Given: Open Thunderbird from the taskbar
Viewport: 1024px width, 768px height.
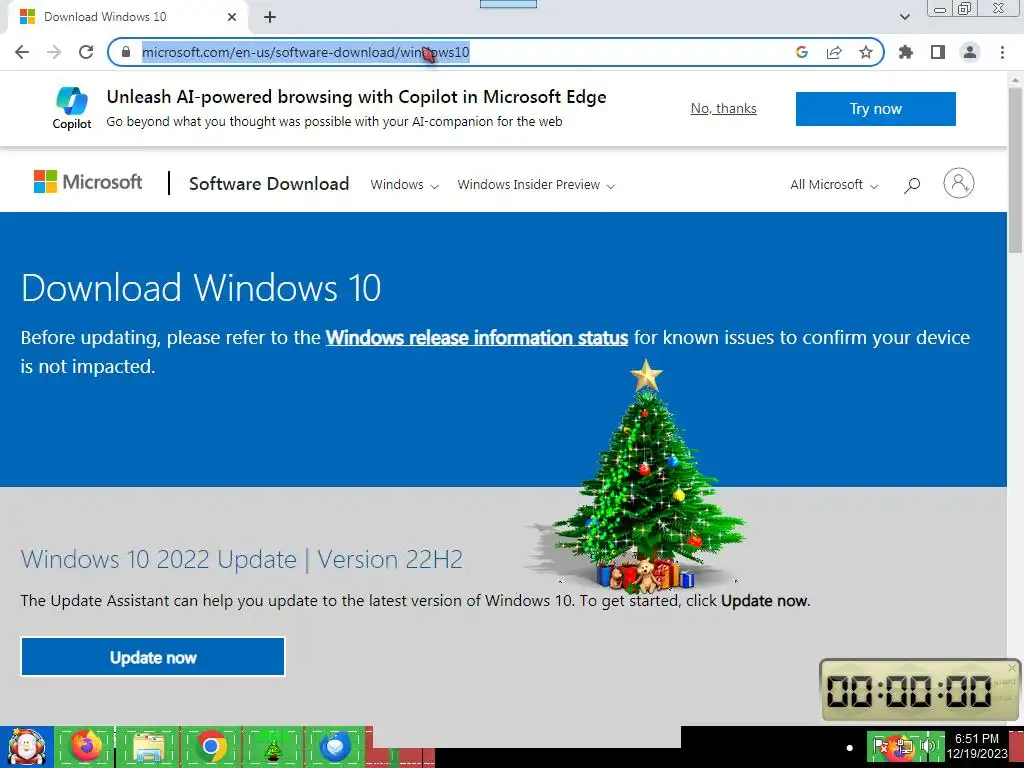Looking at the screenshot, I should 335,746.
